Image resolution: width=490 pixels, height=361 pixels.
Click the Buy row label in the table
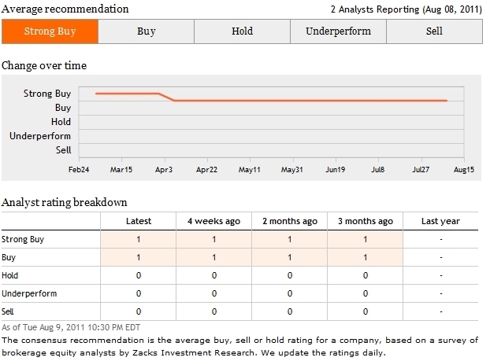(x=9, y=257)
